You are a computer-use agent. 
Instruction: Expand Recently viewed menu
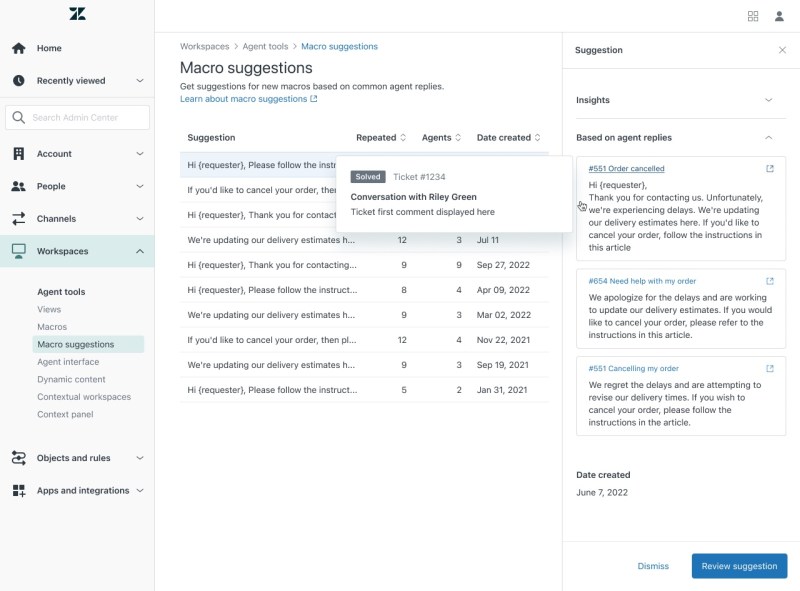point(139,81)
